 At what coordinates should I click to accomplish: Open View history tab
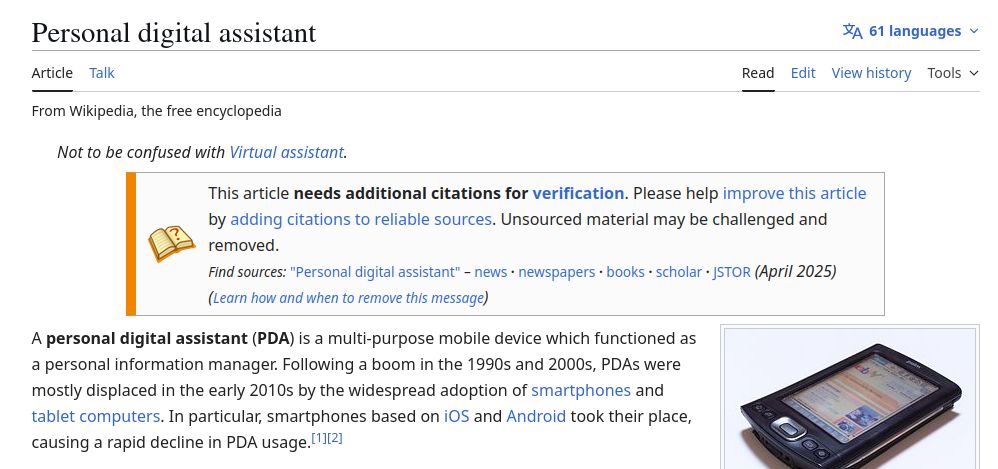pyautogui.click(x=871, y=73)
